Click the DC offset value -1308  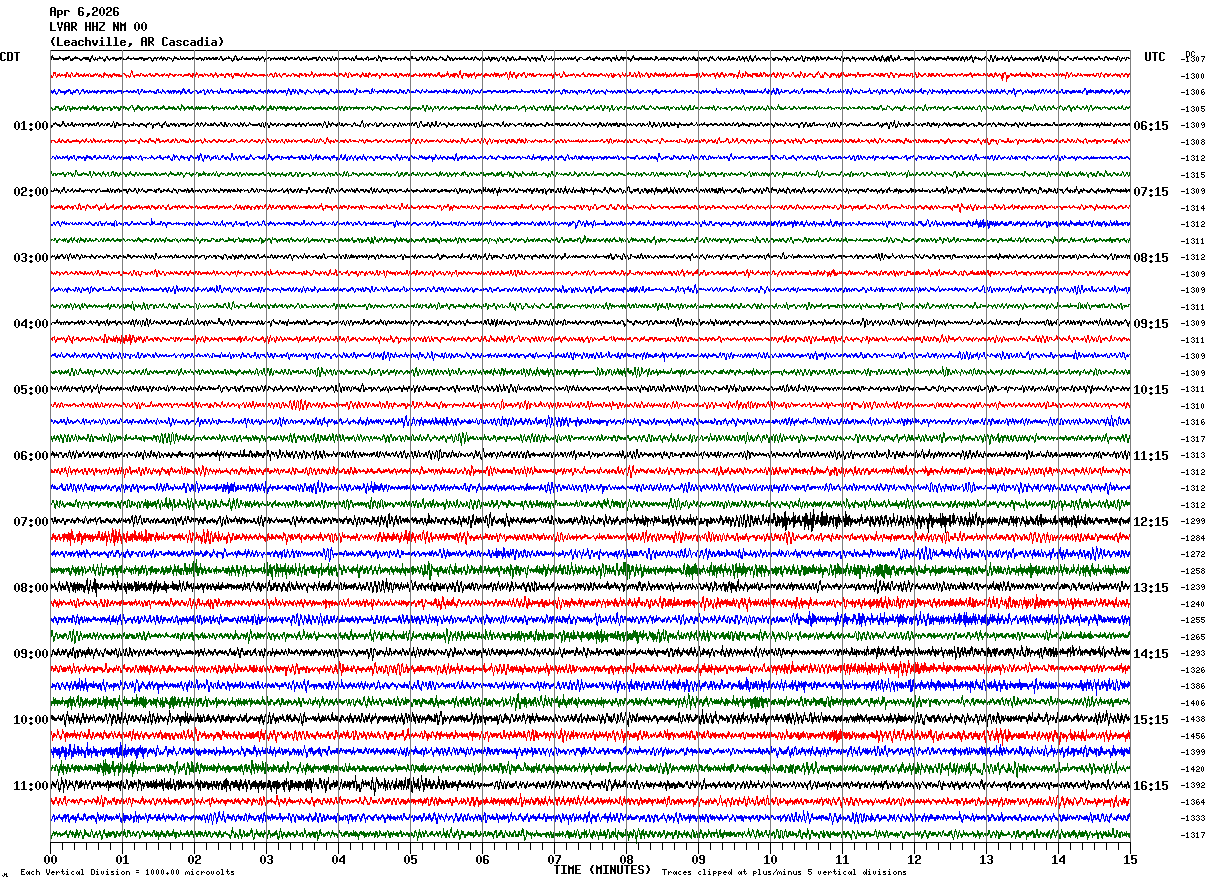1193,142
